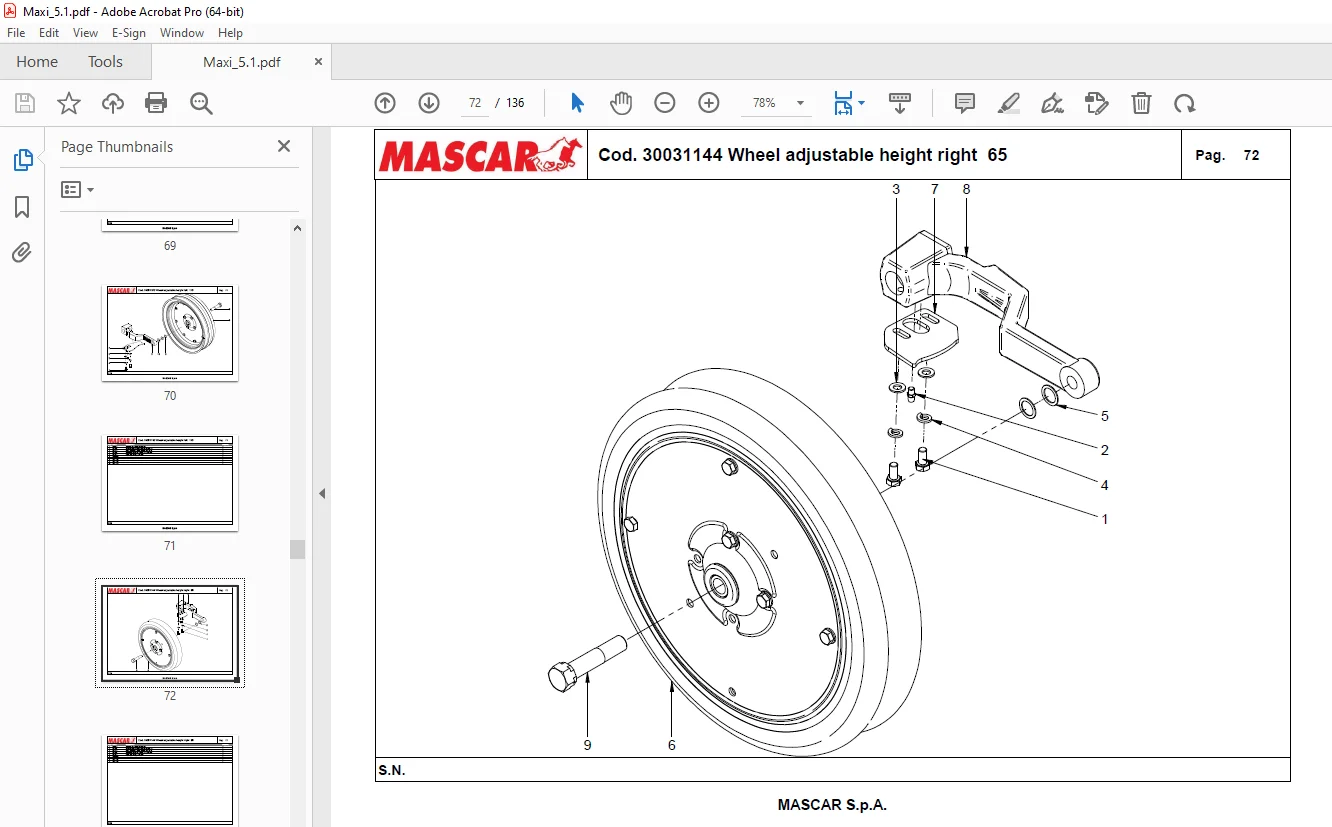Click the Save file icon
Viewport: 1332px width, 827px height.
[25, 103]
